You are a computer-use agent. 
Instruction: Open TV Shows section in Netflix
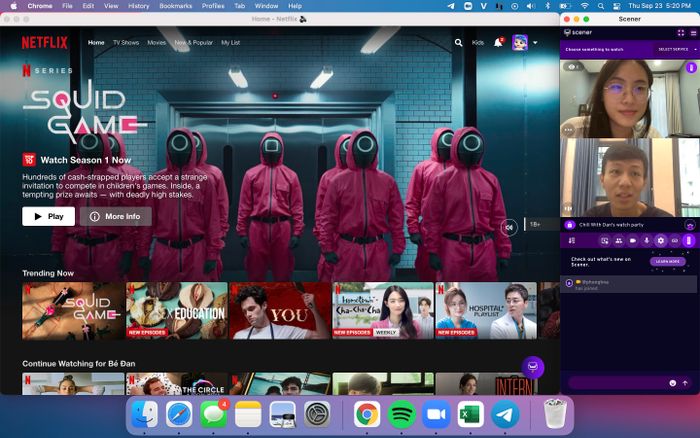[x=126, y=42]
